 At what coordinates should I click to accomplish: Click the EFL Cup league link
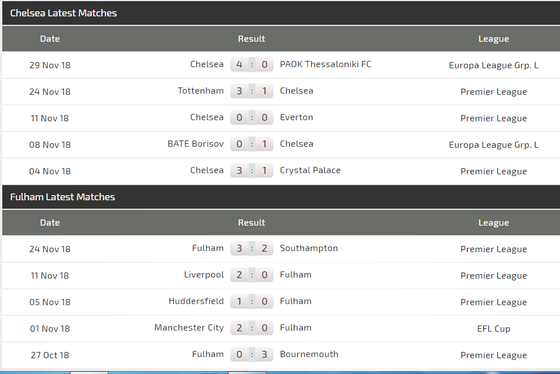[494, 329]
